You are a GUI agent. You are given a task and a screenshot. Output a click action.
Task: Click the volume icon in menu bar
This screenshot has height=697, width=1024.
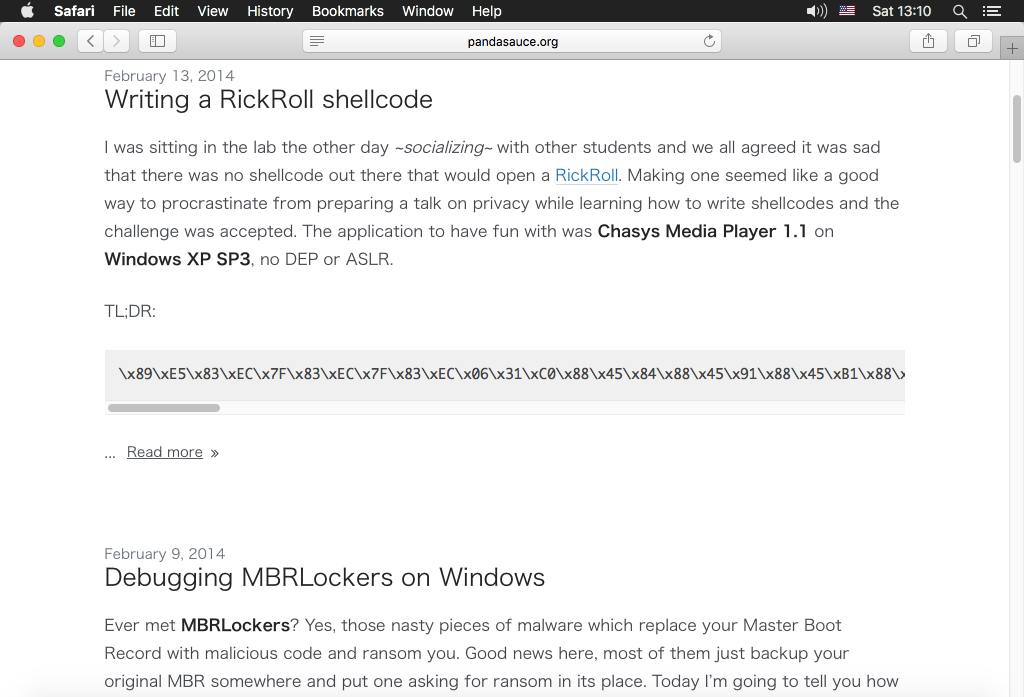[816, 11]
